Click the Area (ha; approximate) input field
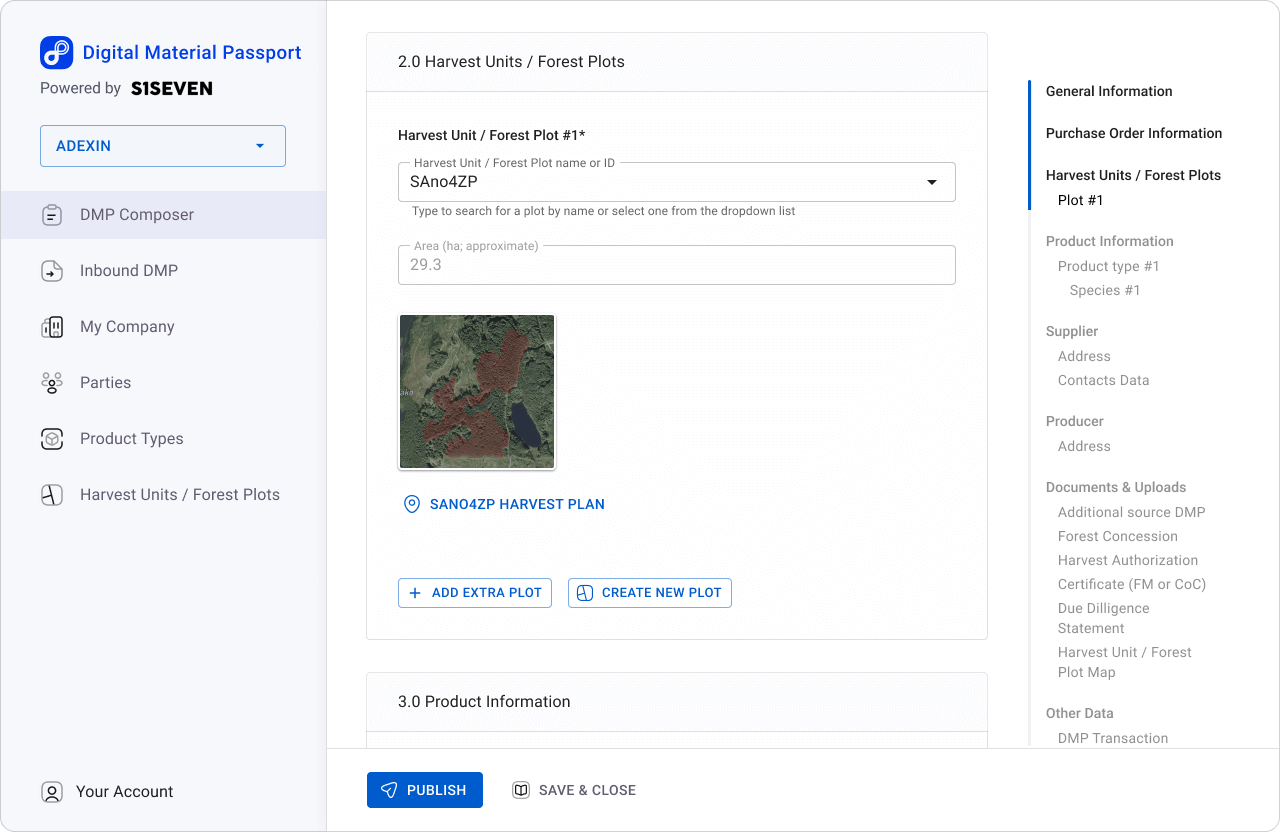This screenshot has width=1280, height=832. 676,265
